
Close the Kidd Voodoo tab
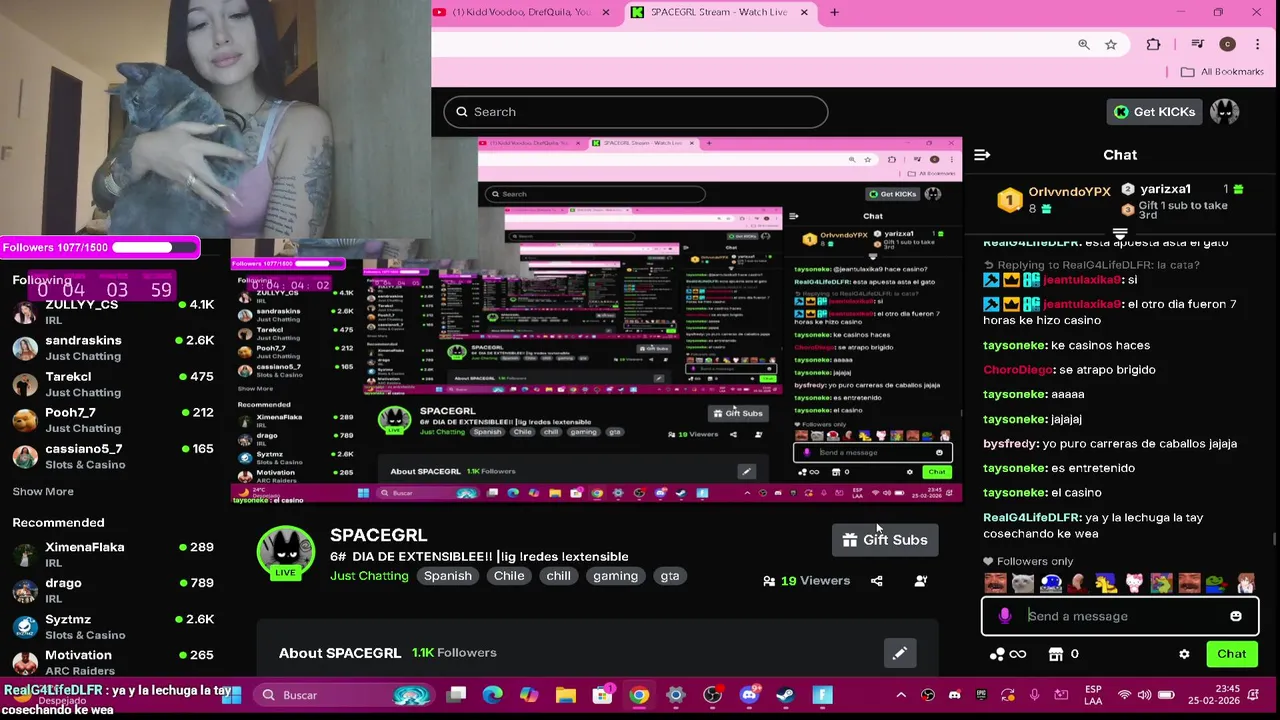pyautogui.click(x=605, y=12)
